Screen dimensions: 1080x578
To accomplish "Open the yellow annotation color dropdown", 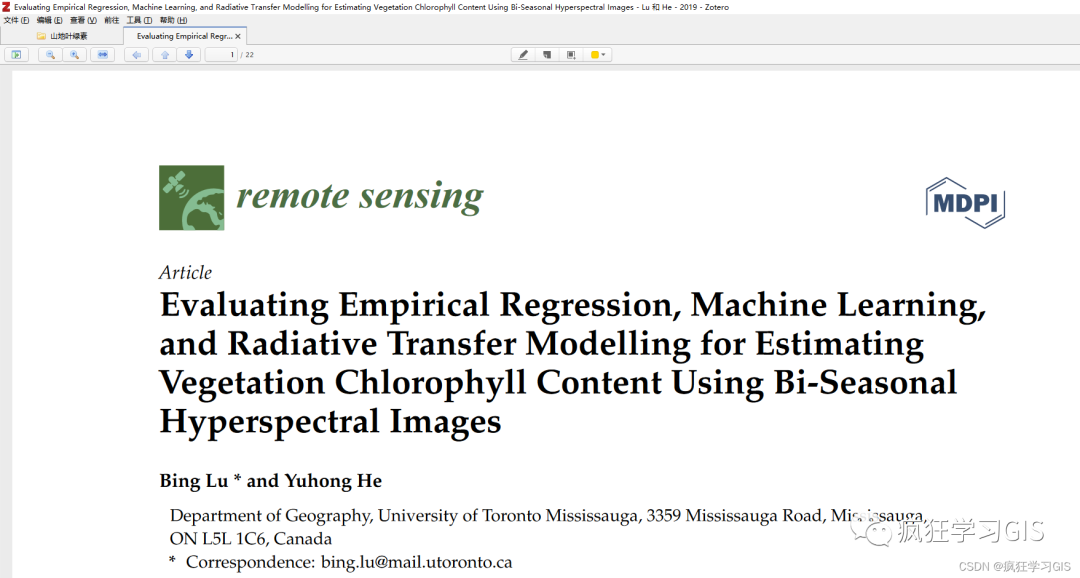I will coord(598,54).
